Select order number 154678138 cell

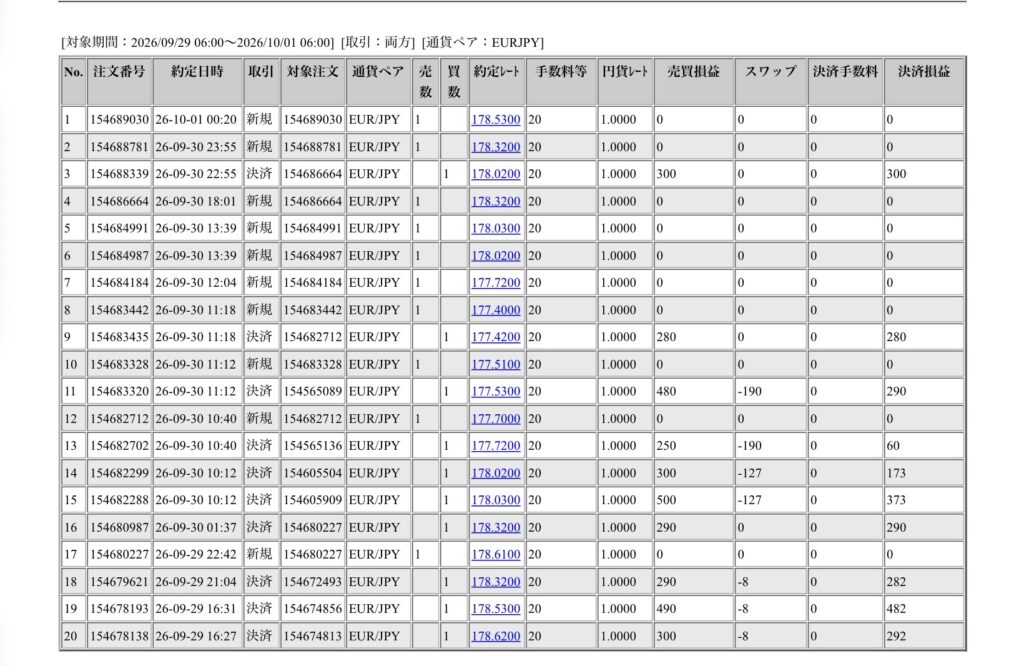pos(120,635)
